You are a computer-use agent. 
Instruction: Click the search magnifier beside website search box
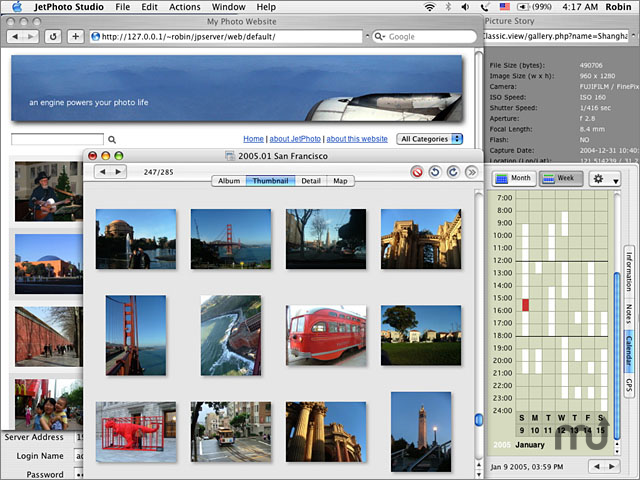click(112, 140)
